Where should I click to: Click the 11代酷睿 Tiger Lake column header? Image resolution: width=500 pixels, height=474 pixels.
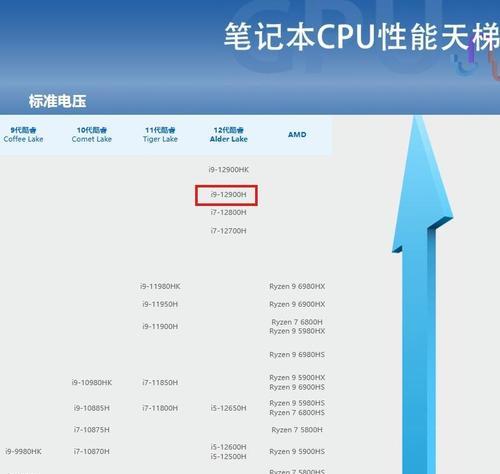[x=160, y=135]
